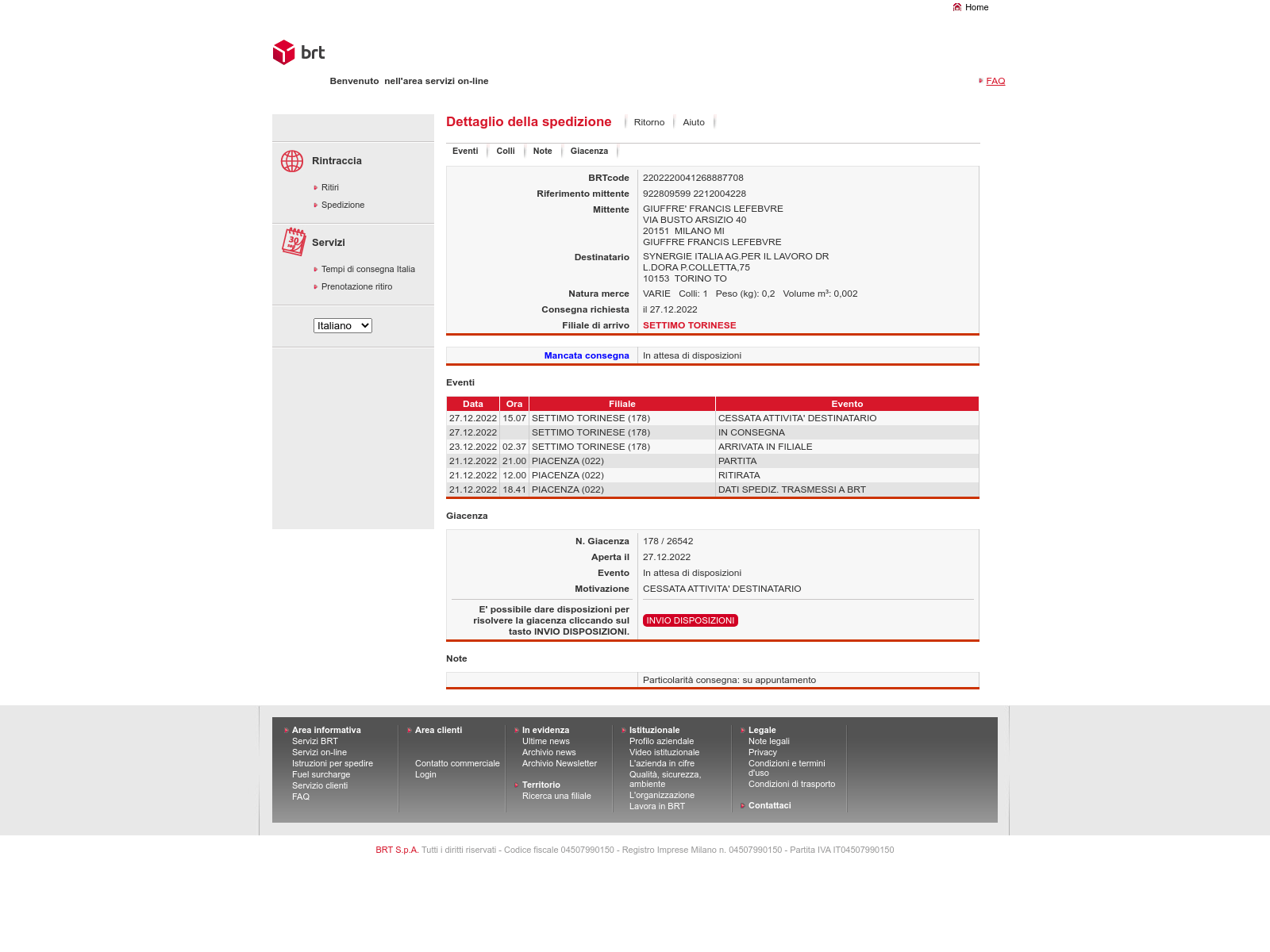This screenshot has height=952, width=1270.
Task: Open Condizioni e termini d'uso link
Action: point(787,768)
